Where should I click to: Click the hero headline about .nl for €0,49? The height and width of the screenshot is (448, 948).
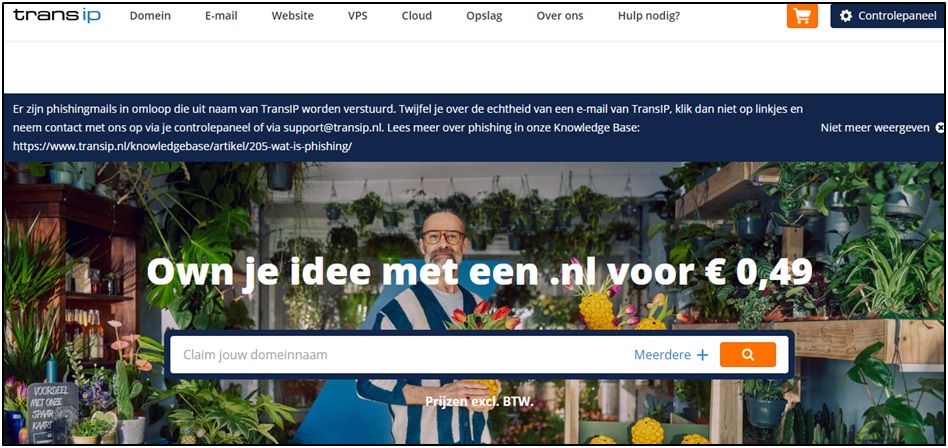479,271
